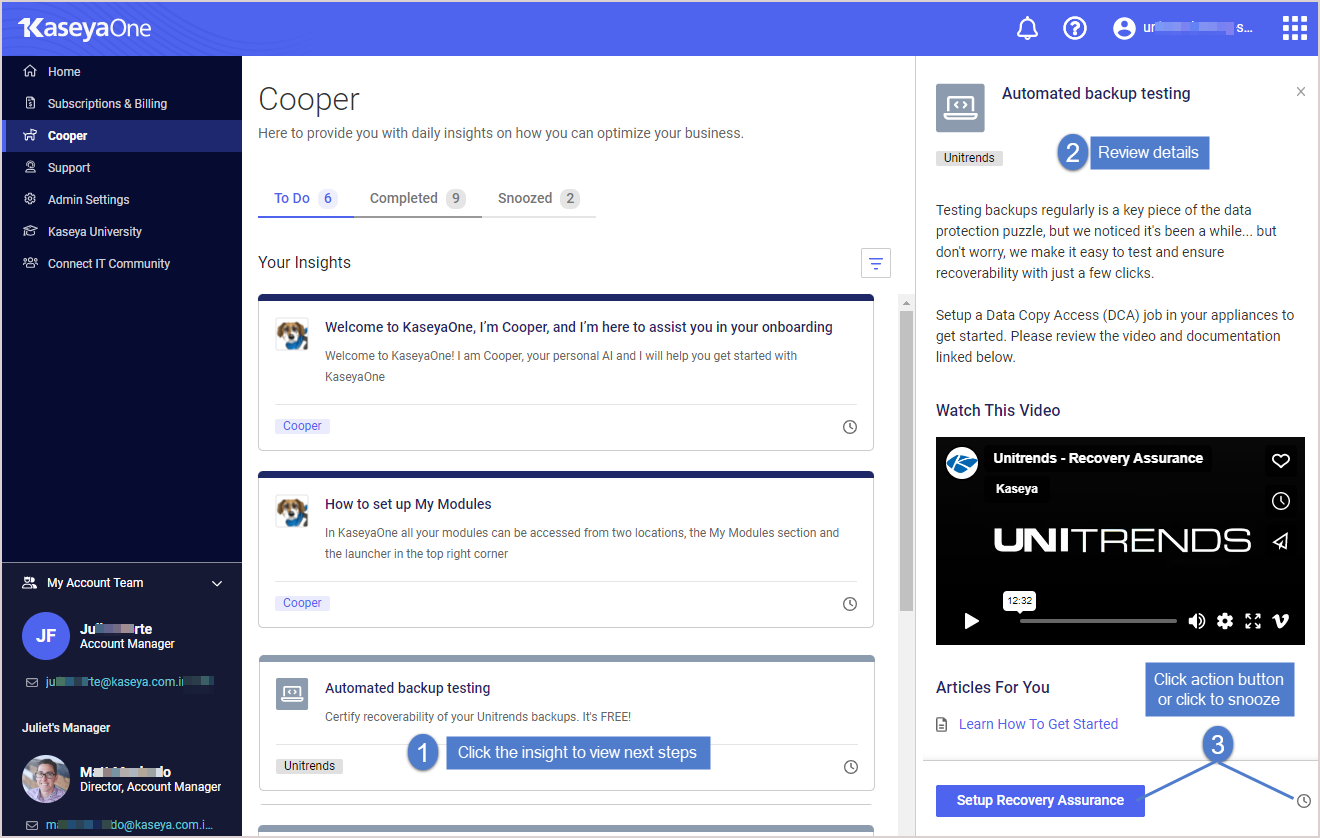The width and height of the screenshot is (1320, 838).
Task: Snooze insight from detail panel clock
Action: point(1303,800)
